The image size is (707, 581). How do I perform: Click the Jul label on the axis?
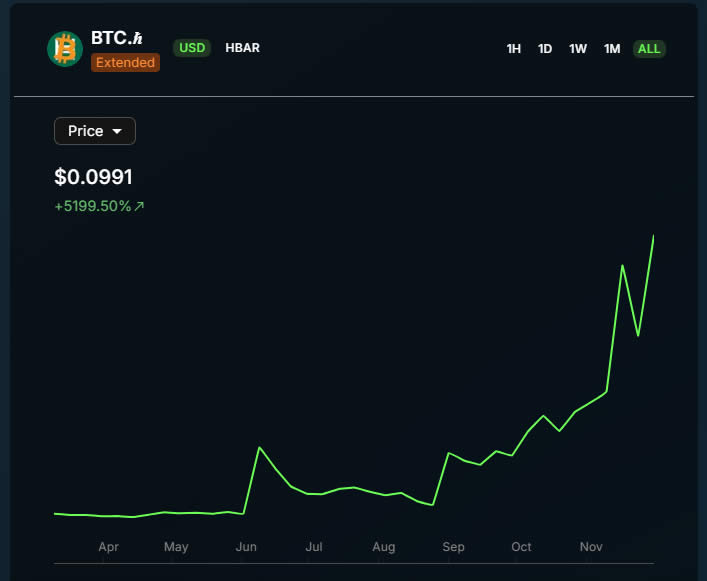click(314, 547)
